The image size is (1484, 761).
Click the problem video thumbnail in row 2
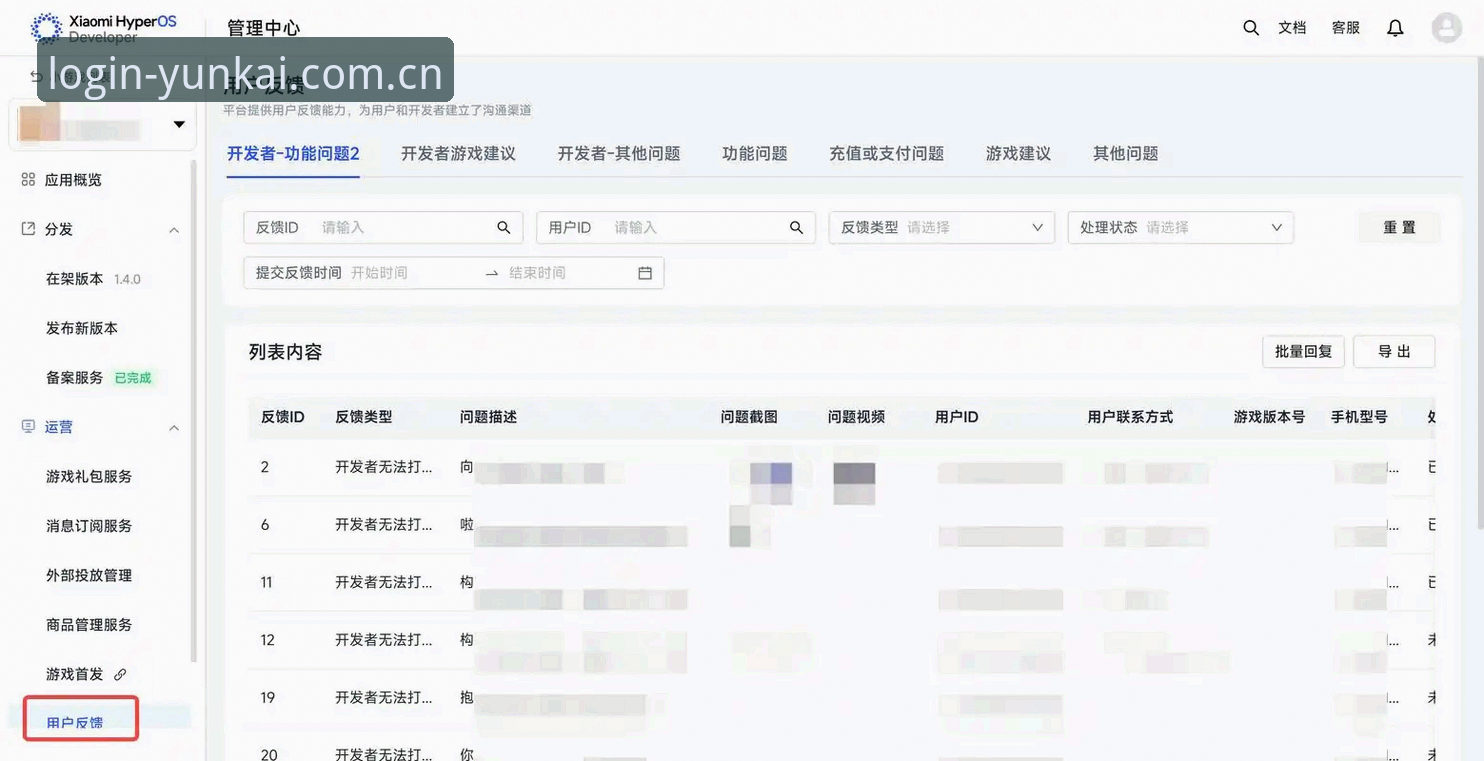click(x=854, y=482)
